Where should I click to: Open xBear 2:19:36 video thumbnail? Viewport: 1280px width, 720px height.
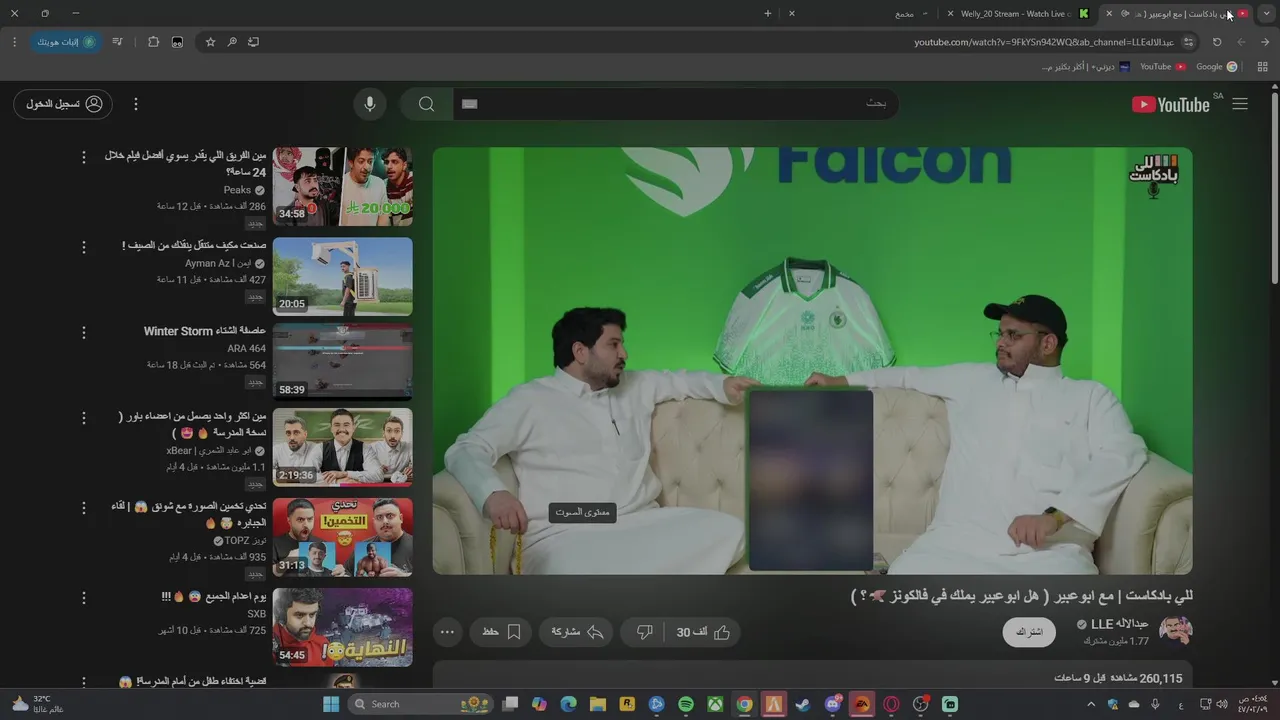point(342,447)
